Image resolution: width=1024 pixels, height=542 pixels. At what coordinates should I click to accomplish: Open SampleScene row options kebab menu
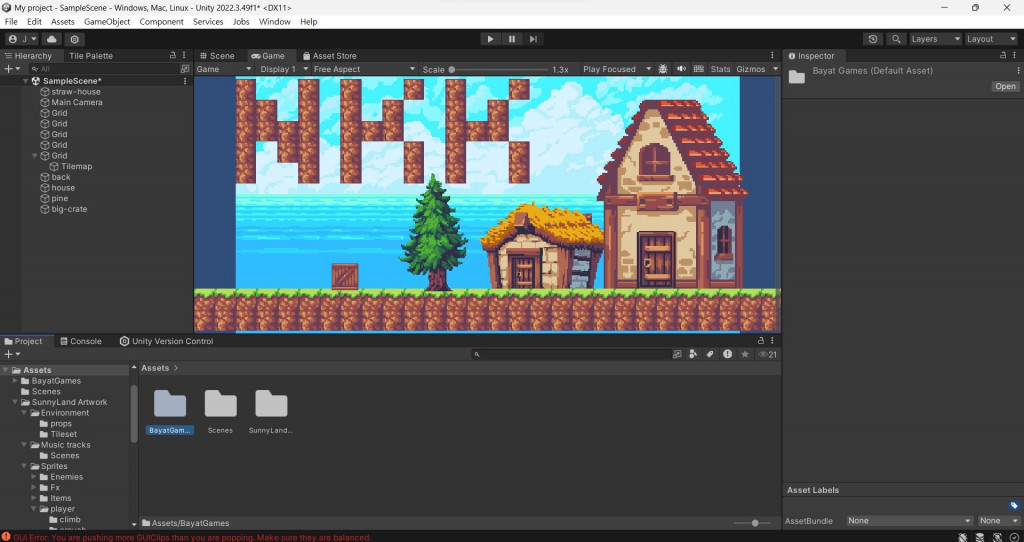[185, 81]
